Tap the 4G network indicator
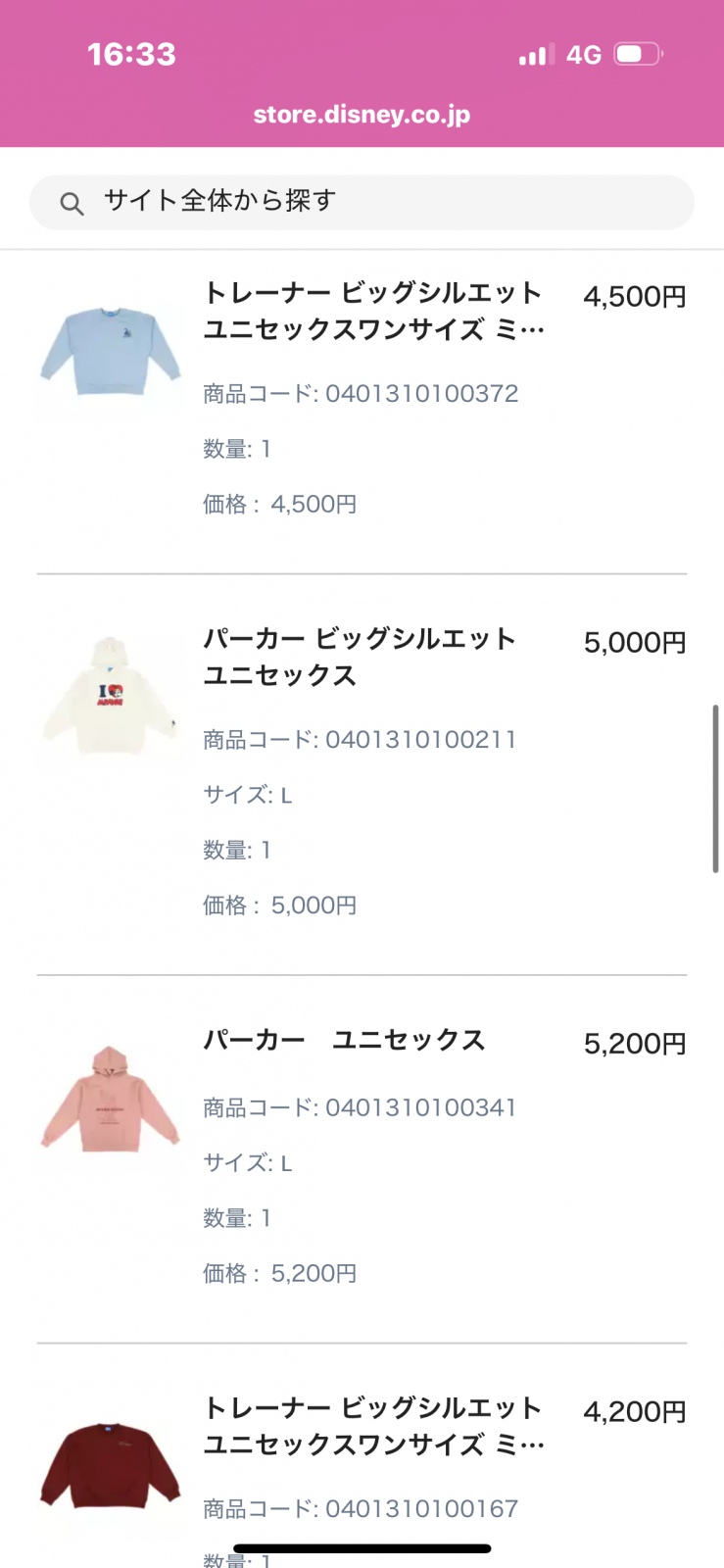The width and height of the screenshot is (724, 1568). coord(584,55)
